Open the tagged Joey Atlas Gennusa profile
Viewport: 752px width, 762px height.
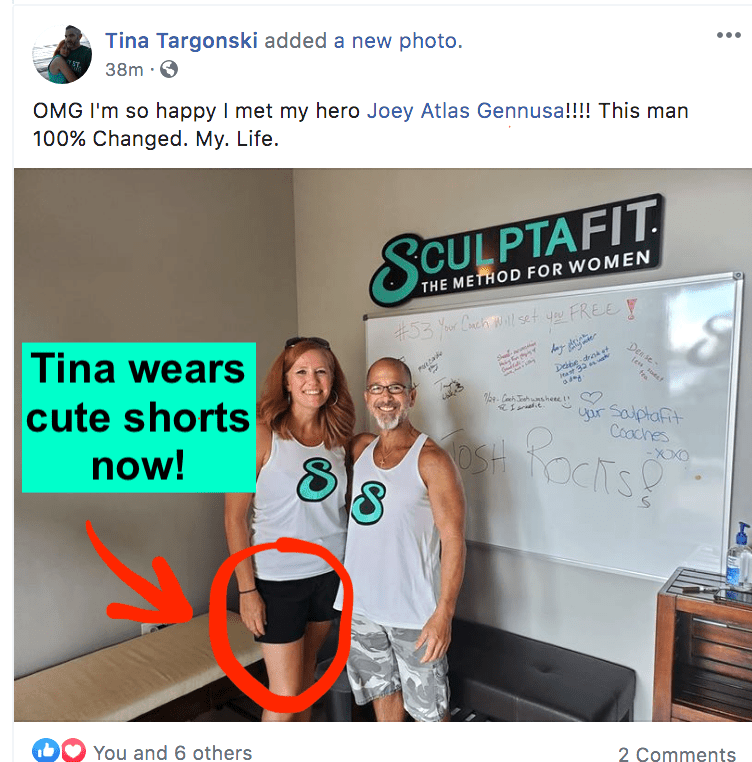coord(465,111)
